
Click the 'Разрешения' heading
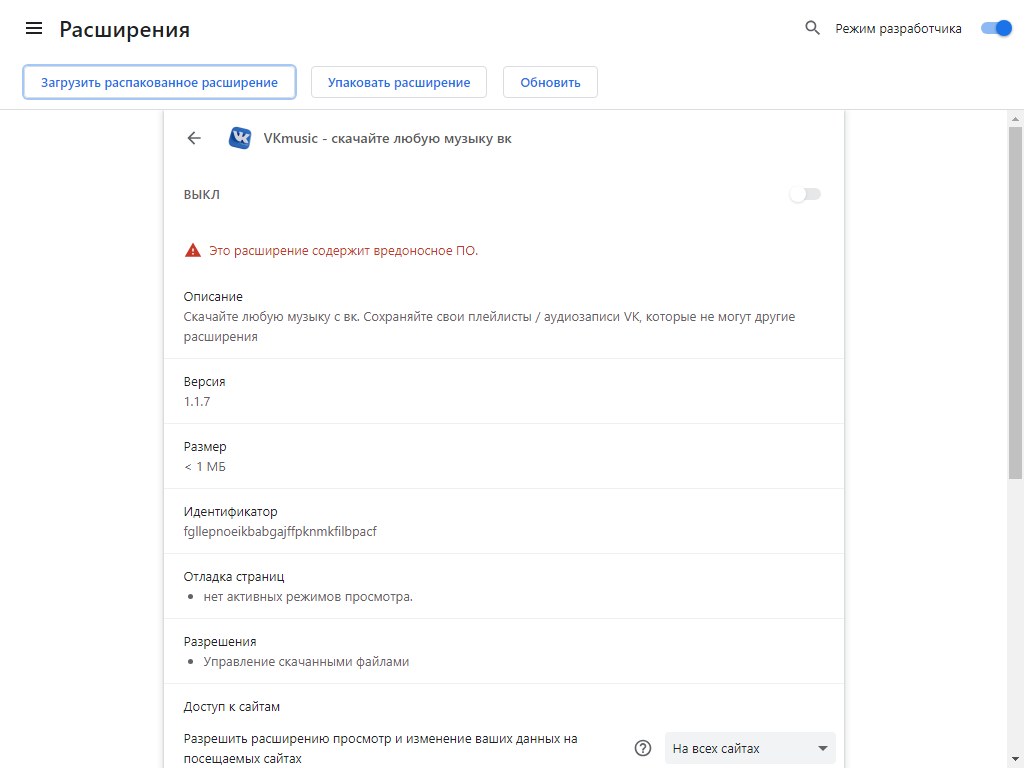220,641
